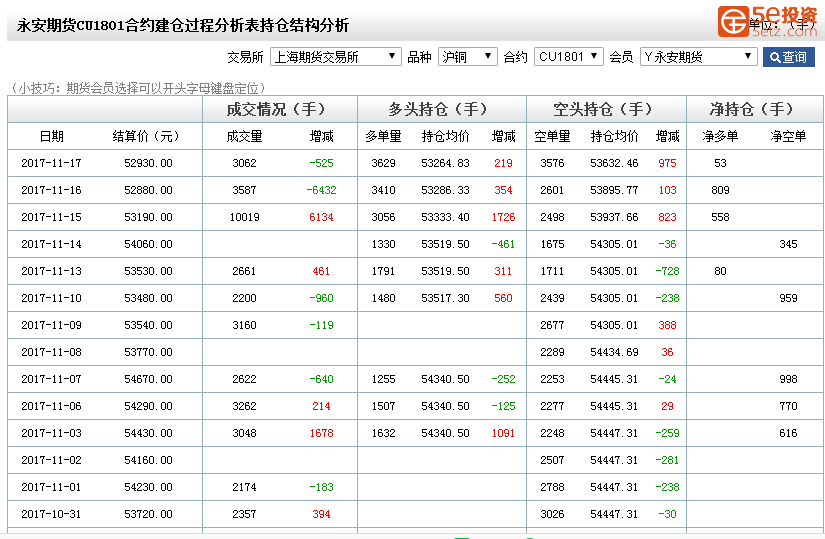
Task: Select the date 2017-11-01 cell
Action: point(52,487)
